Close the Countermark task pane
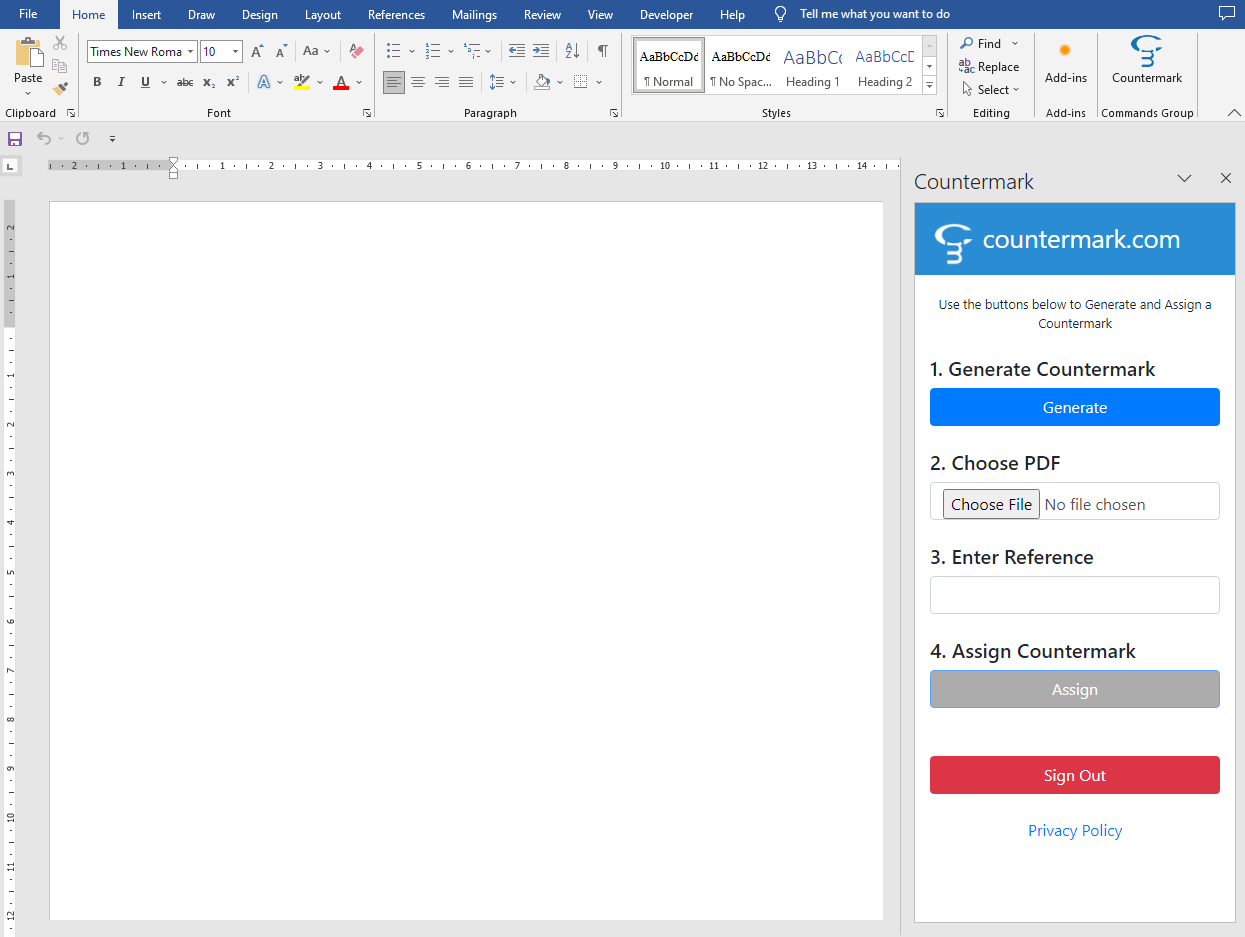 pos(1226,179)
